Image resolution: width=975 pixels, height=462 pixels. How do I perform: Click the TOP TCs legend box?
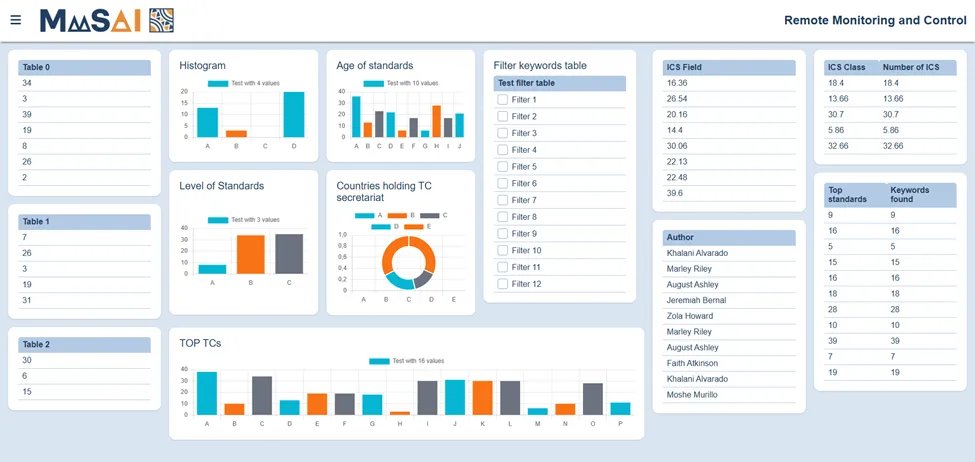click(379, 361)
